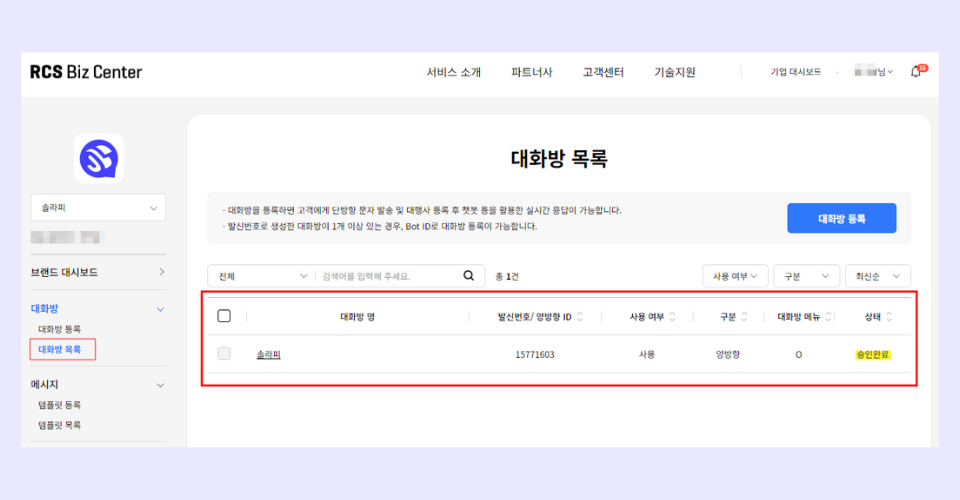Open the 구분 filter dropdown

tap(806, 277)
